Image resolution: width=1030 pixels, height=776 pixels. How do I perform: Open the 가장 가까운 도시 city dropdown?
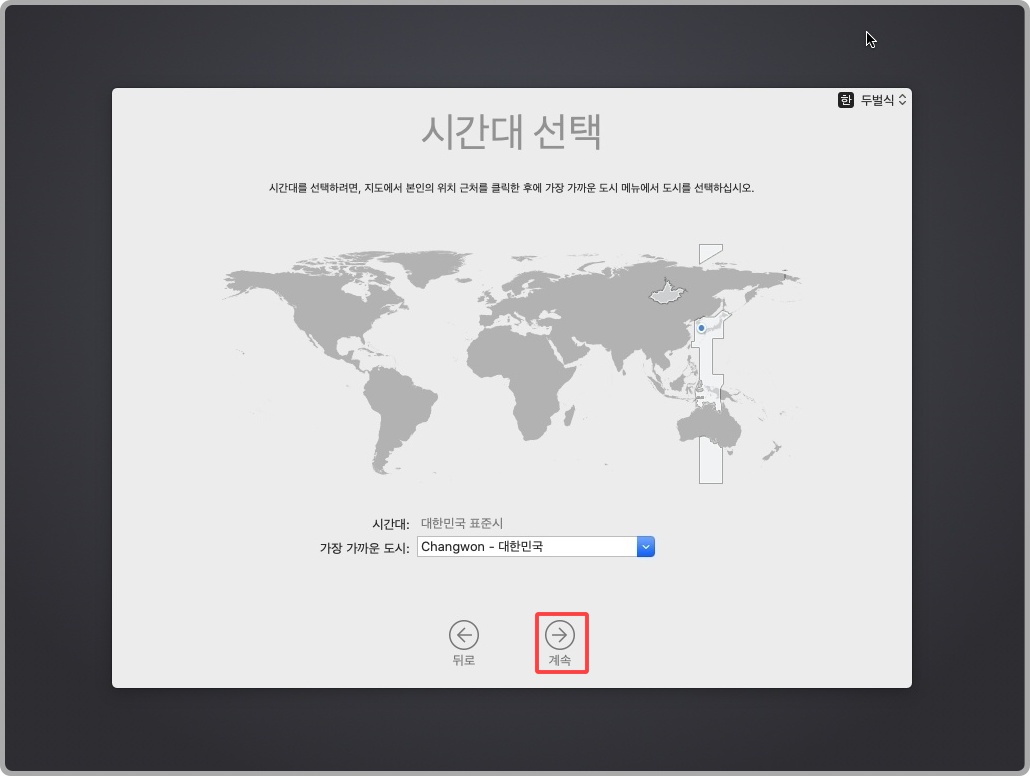pos(535,546)
